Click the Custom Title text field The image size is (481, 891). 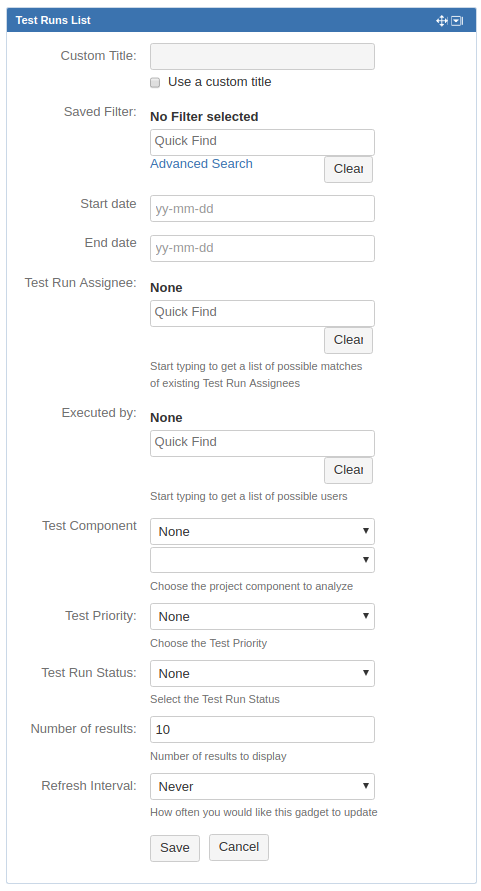262,56
